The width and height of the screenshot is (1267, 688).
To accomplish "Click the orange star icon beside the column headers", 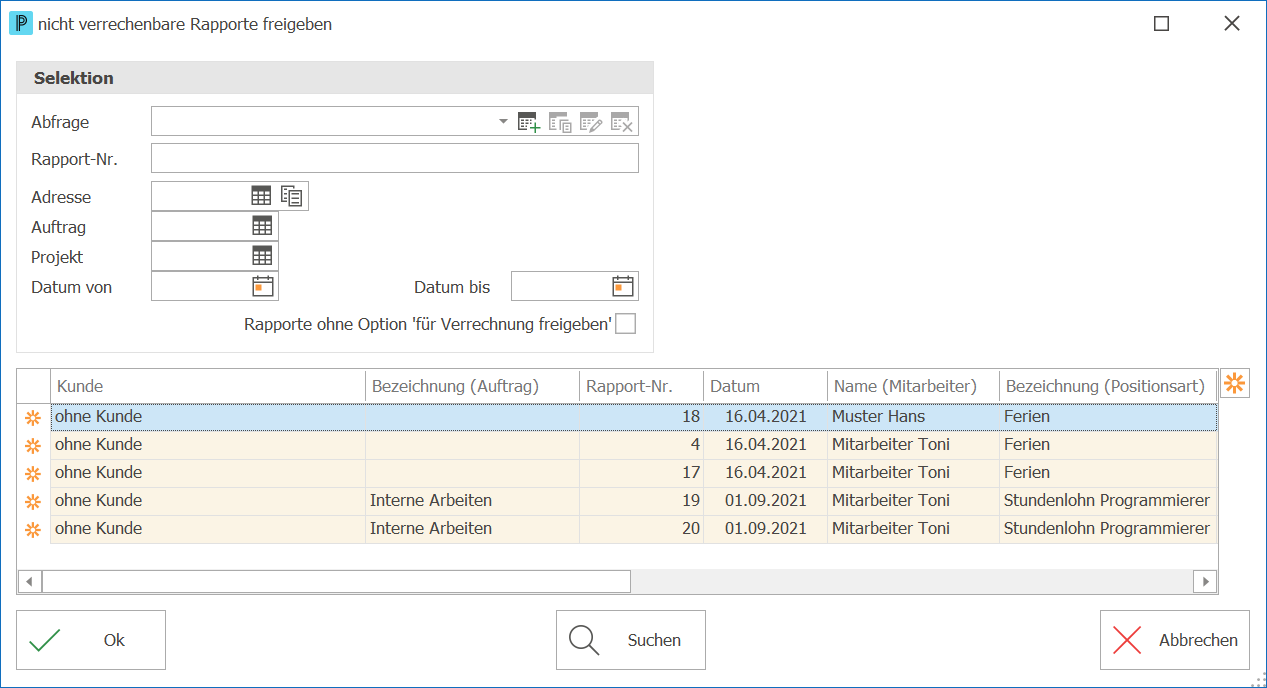I will [1235, 383].
